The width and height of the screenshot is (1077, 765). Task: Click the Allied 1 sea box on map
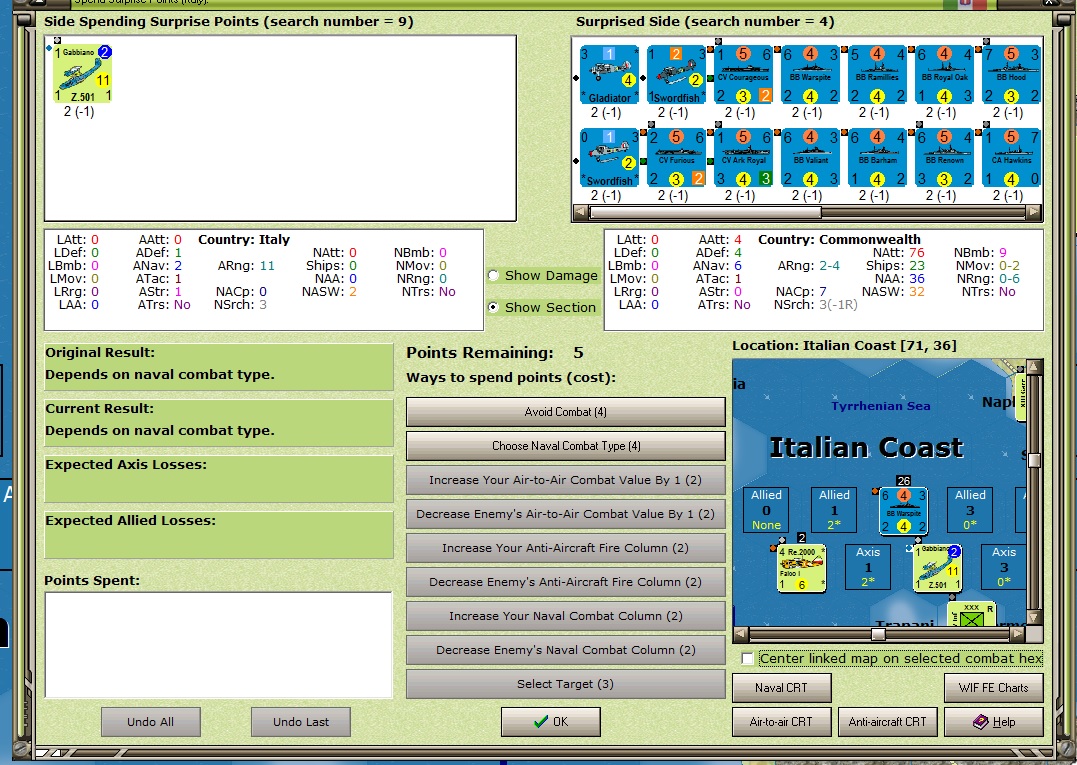point(834,510)
